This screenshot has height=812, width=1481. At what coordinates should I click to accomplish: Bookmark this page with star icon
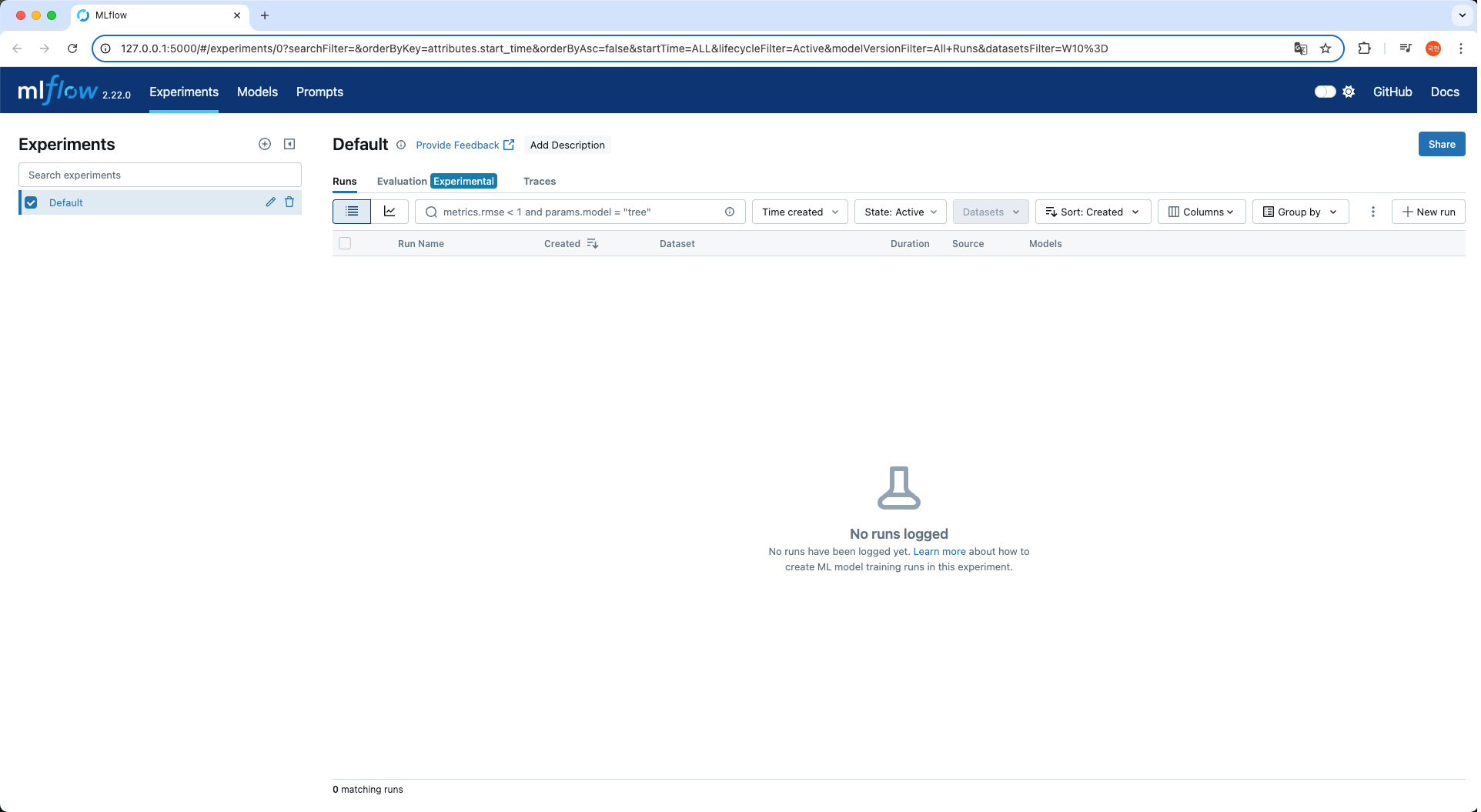point(1326,48)
